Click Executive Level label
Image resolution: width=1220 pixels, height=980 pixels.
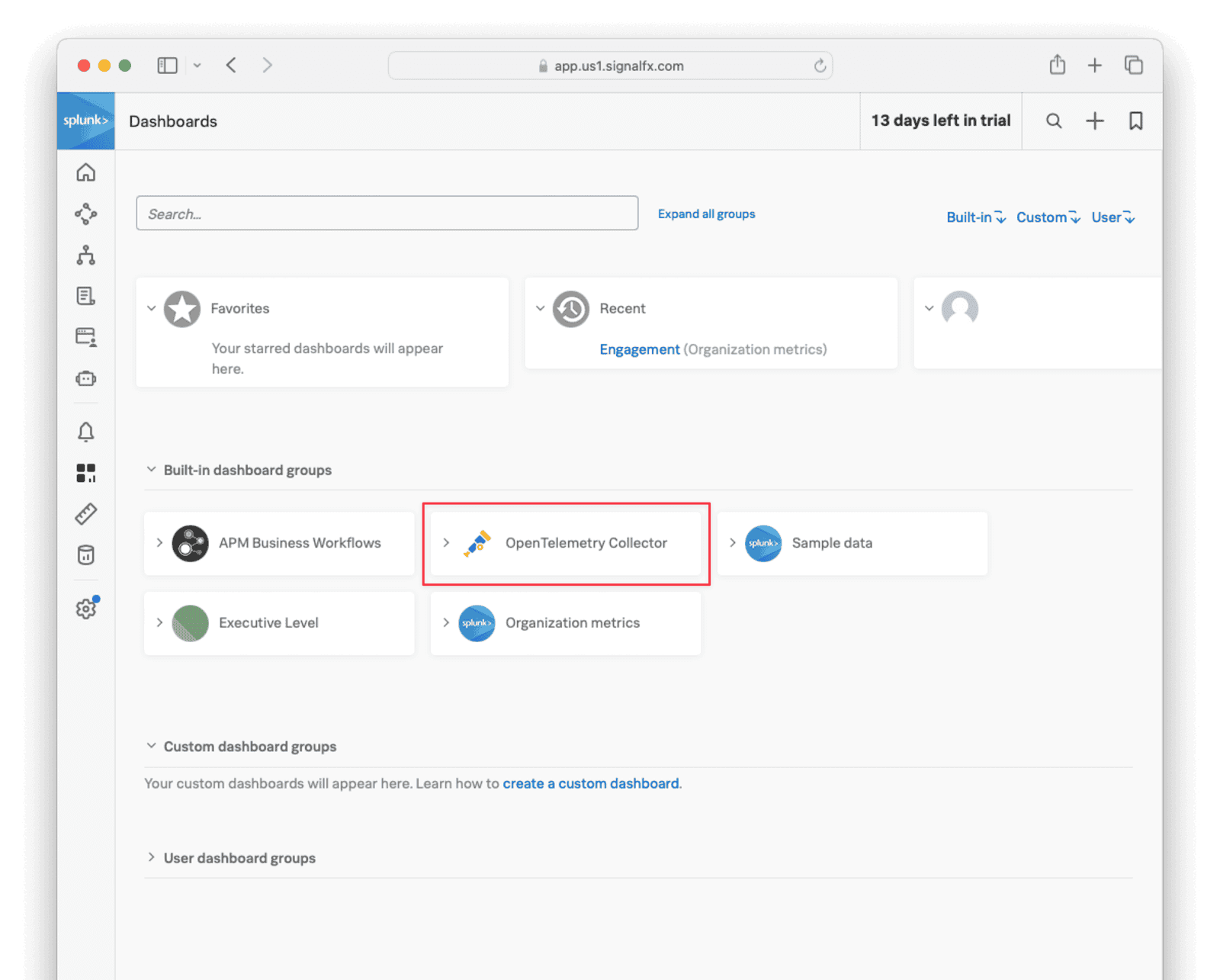point(268,623)
